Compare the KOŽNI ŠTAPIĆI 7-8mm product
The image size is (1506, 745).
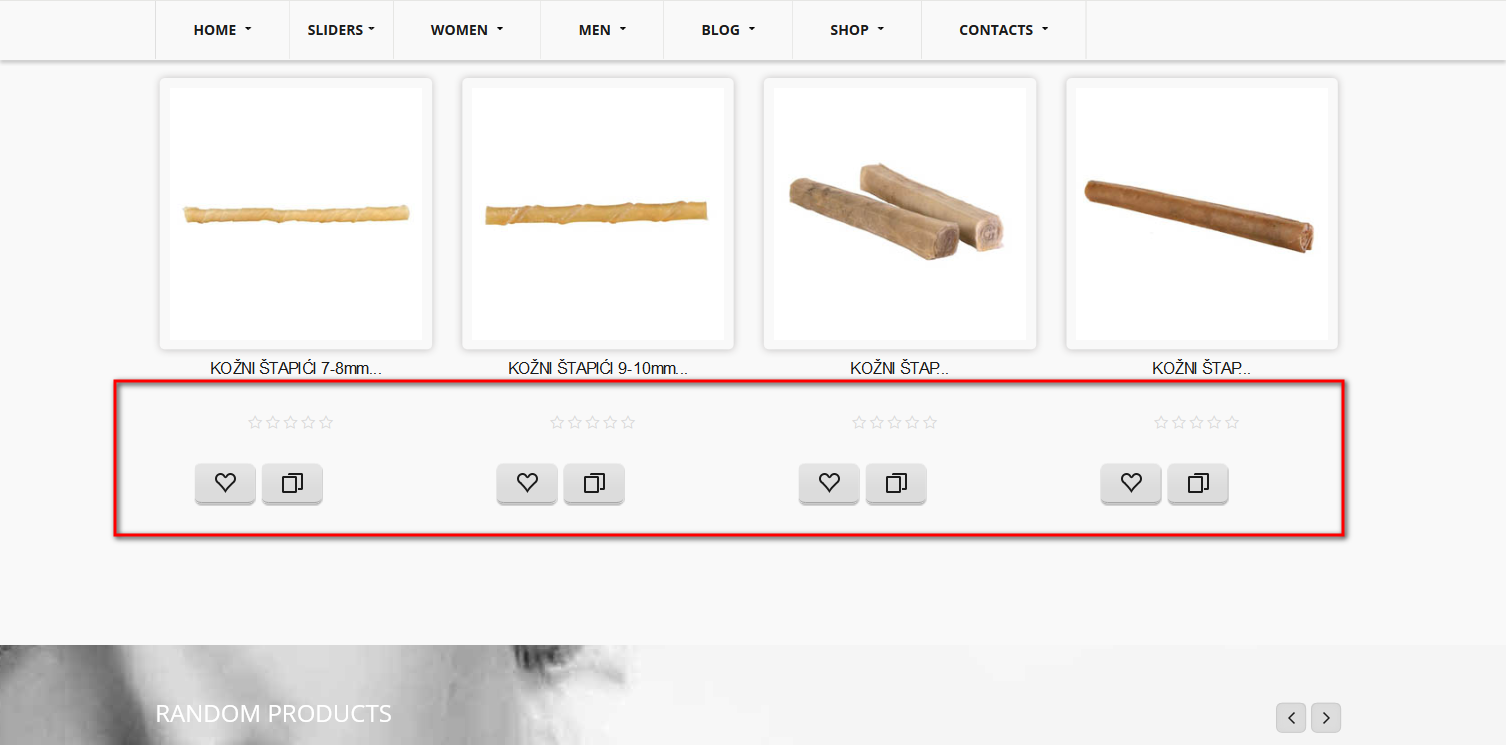[292, 483]
